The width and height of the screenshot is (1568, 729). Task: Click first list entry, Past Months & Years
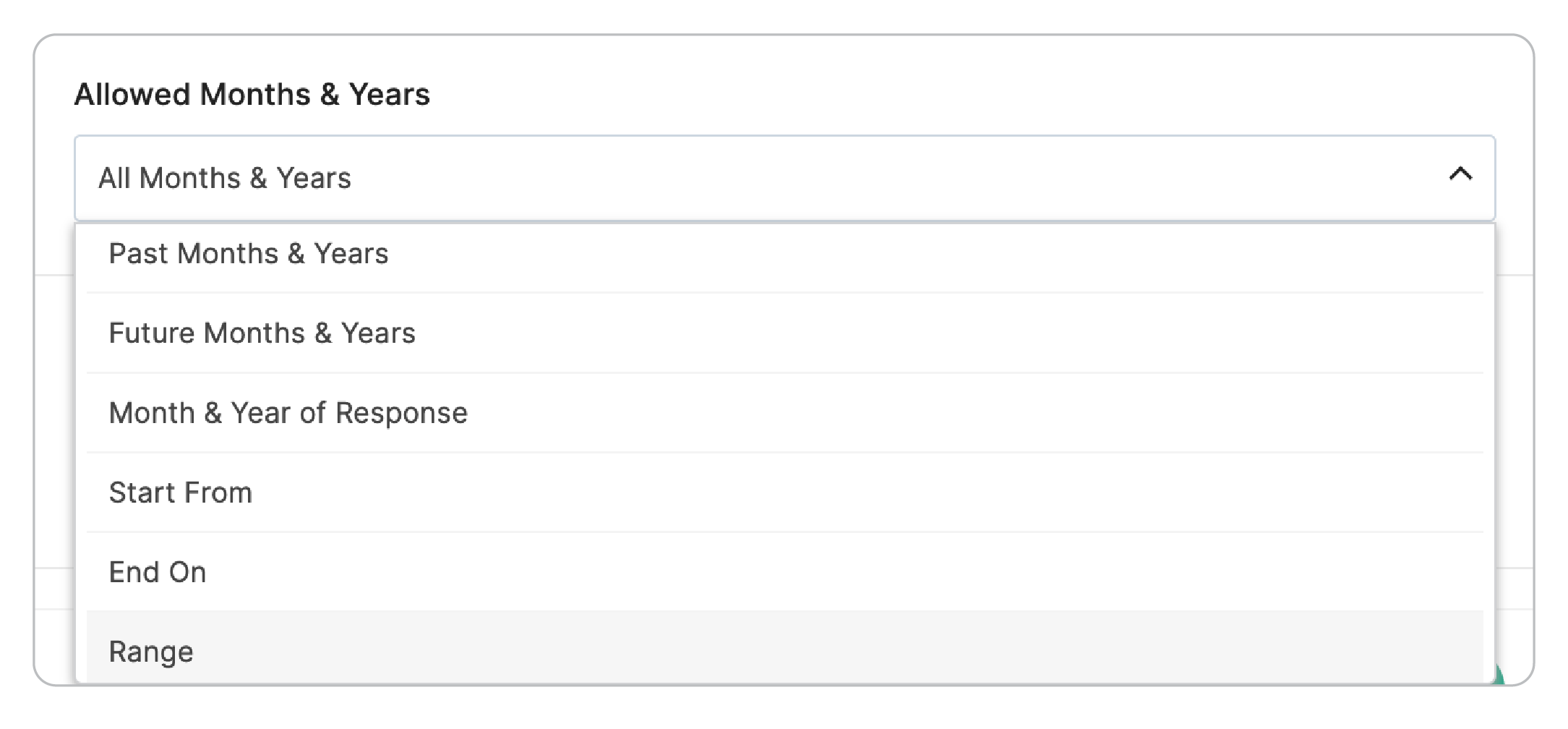pos(249,254)
